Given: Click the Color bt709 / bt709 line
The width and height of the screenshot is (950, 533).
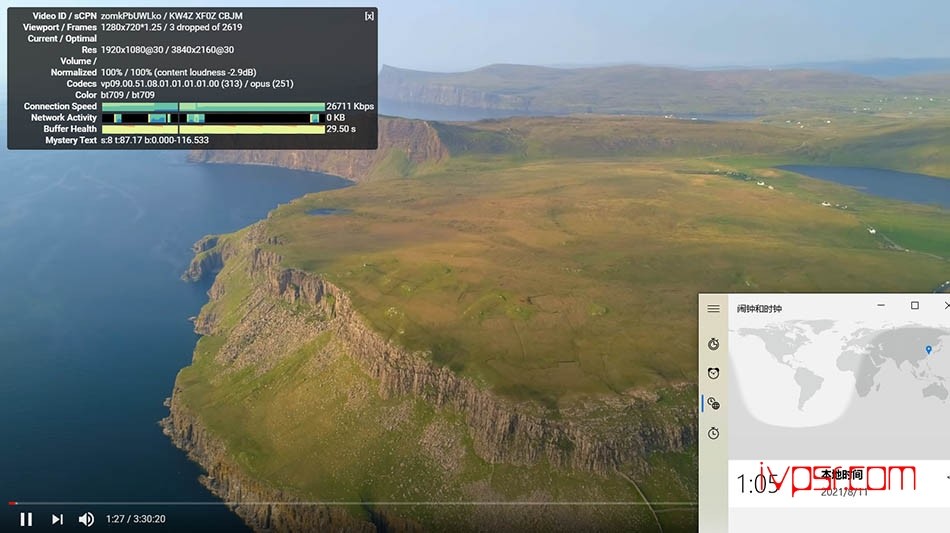Looking at the screenshot, I should click(x=127, y=95).
